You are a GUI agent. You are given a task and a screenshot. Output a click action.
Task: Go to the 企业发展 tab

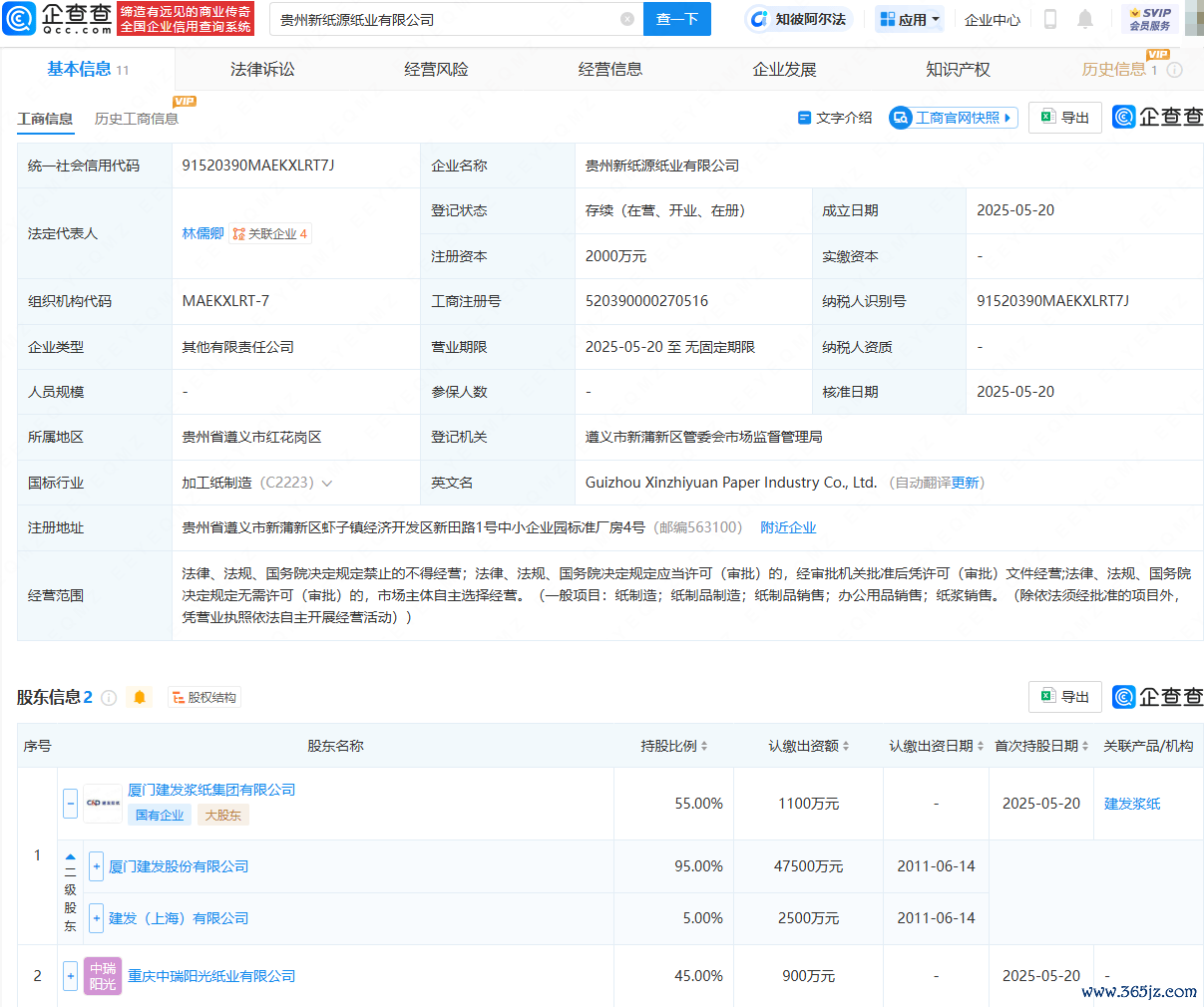pyautogui.click(x=784, y=69)
